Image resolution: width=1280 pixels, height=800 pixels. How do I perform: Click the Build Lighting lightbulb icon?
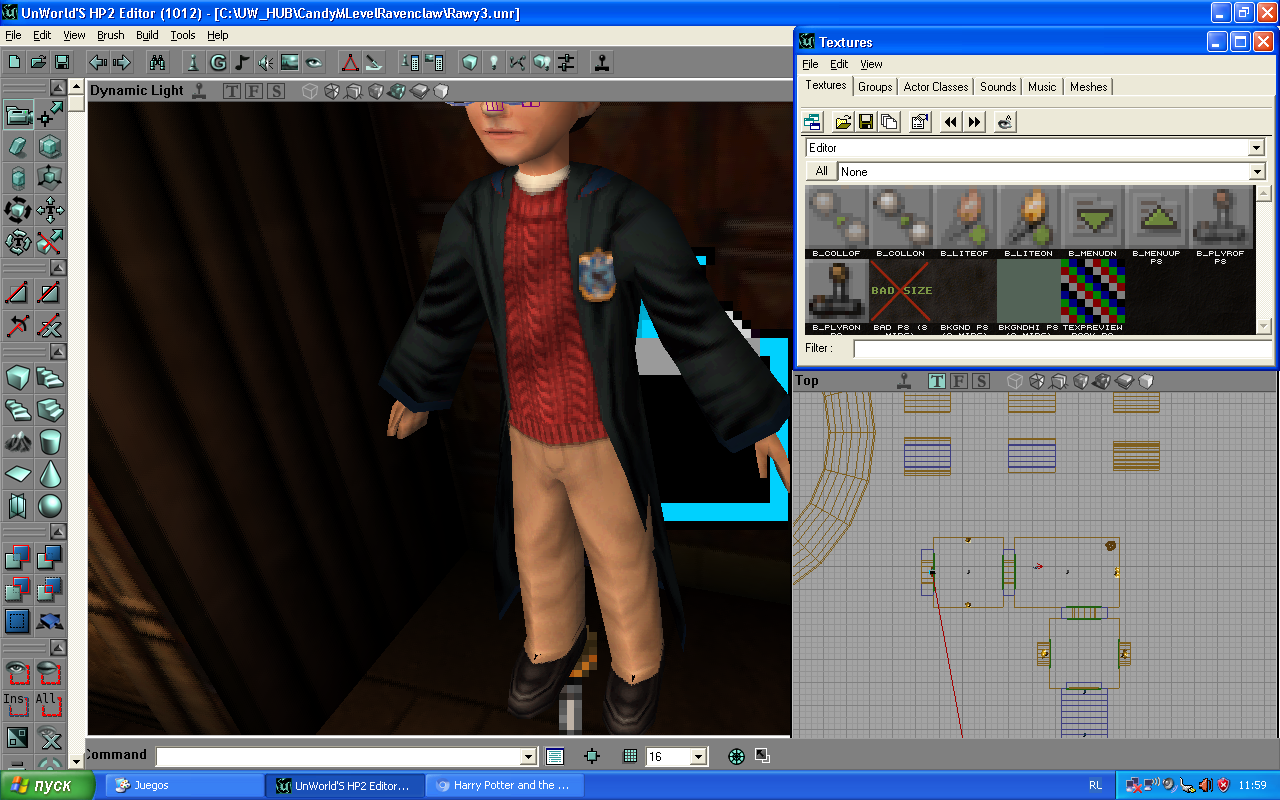(493, 62)
